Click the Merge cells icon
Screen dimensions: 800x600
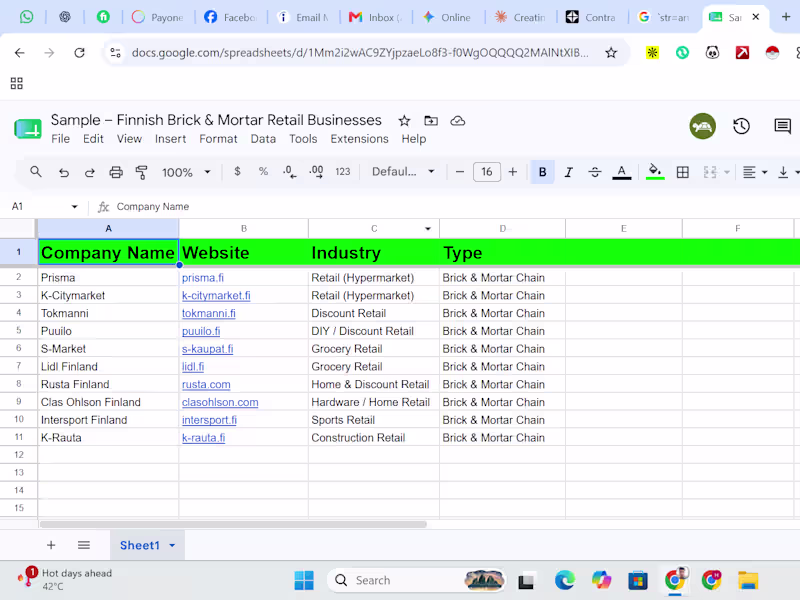point(710,172)
